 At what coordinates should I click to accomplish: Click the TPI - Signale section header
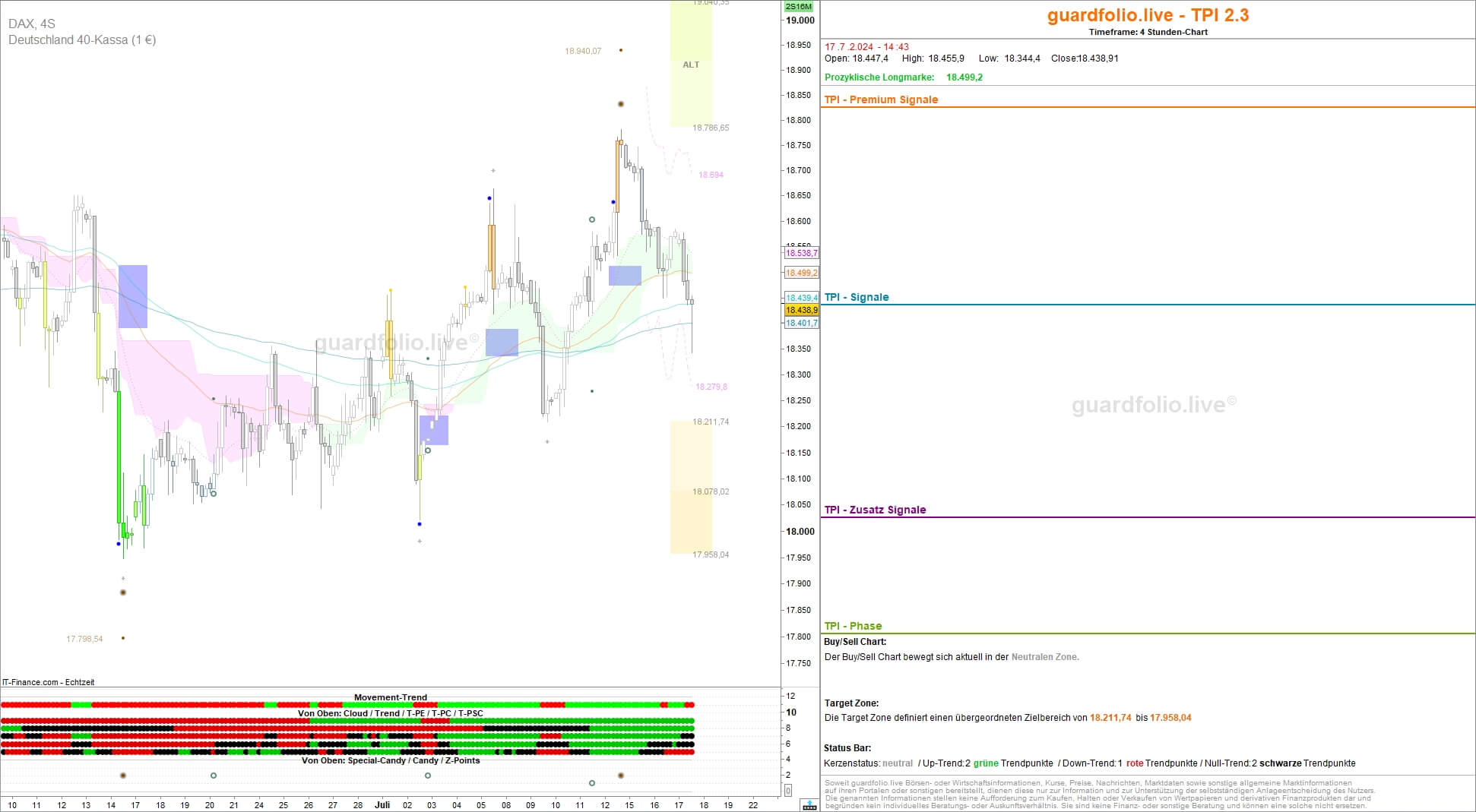[x=857, y=297]
